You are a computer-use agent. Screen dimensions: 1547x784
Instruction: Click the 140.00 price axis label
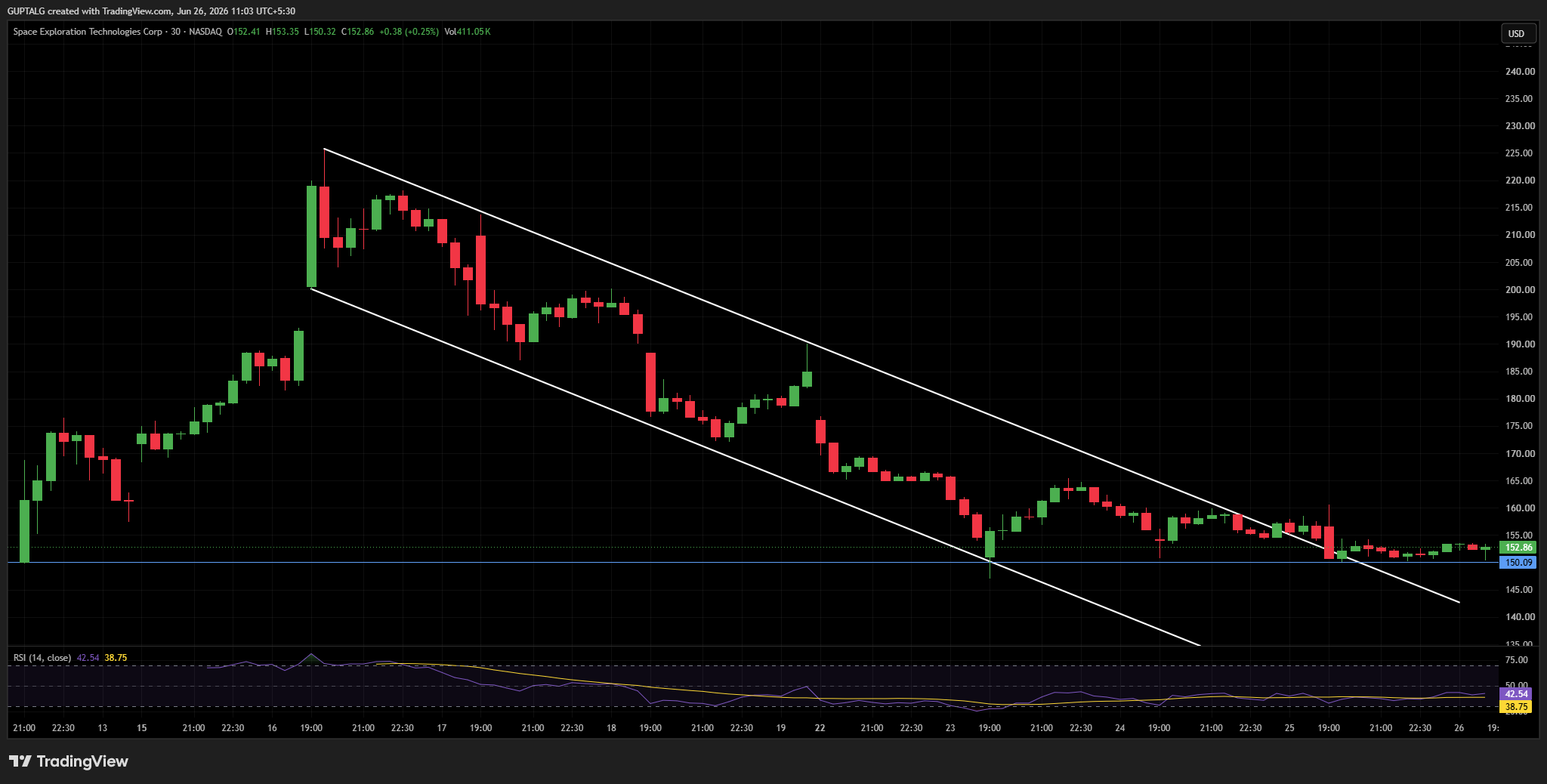tap(1520, 617)
